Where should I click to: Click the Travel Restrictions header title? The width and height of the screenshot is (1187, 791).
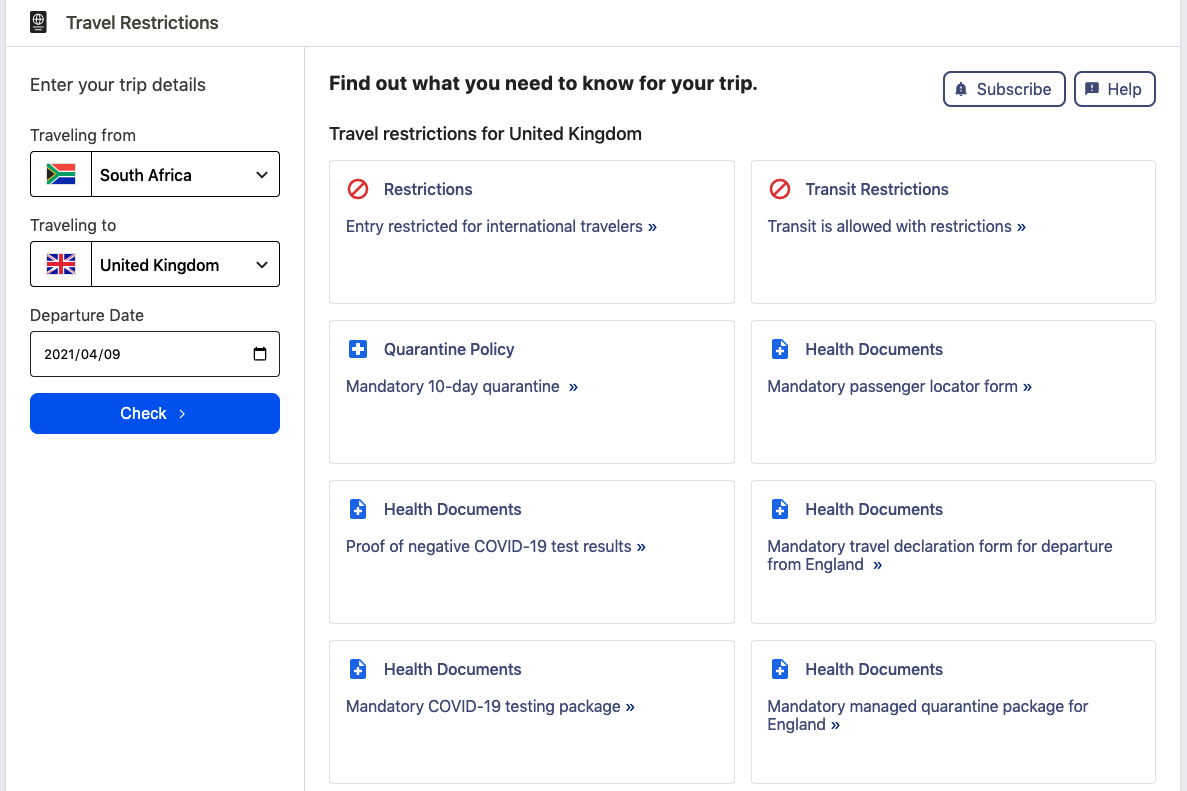[x=142, y=23]
